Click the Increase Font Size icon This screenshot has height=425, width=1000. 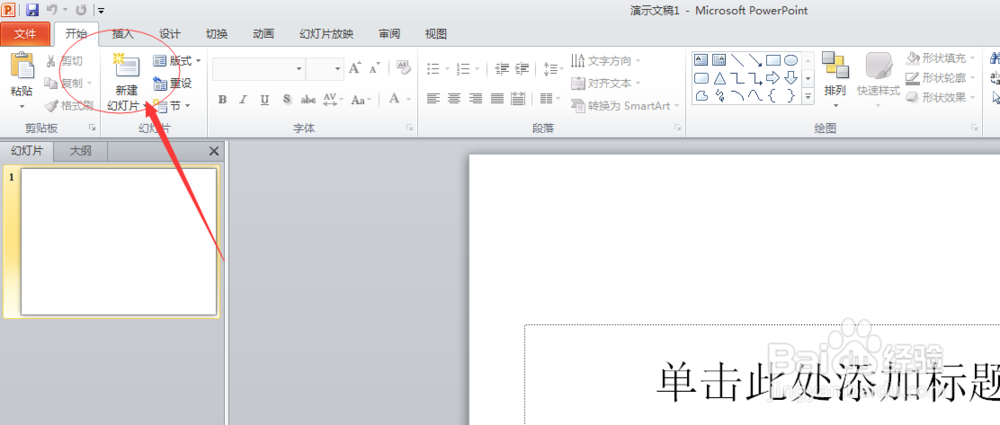coord(355,68)
